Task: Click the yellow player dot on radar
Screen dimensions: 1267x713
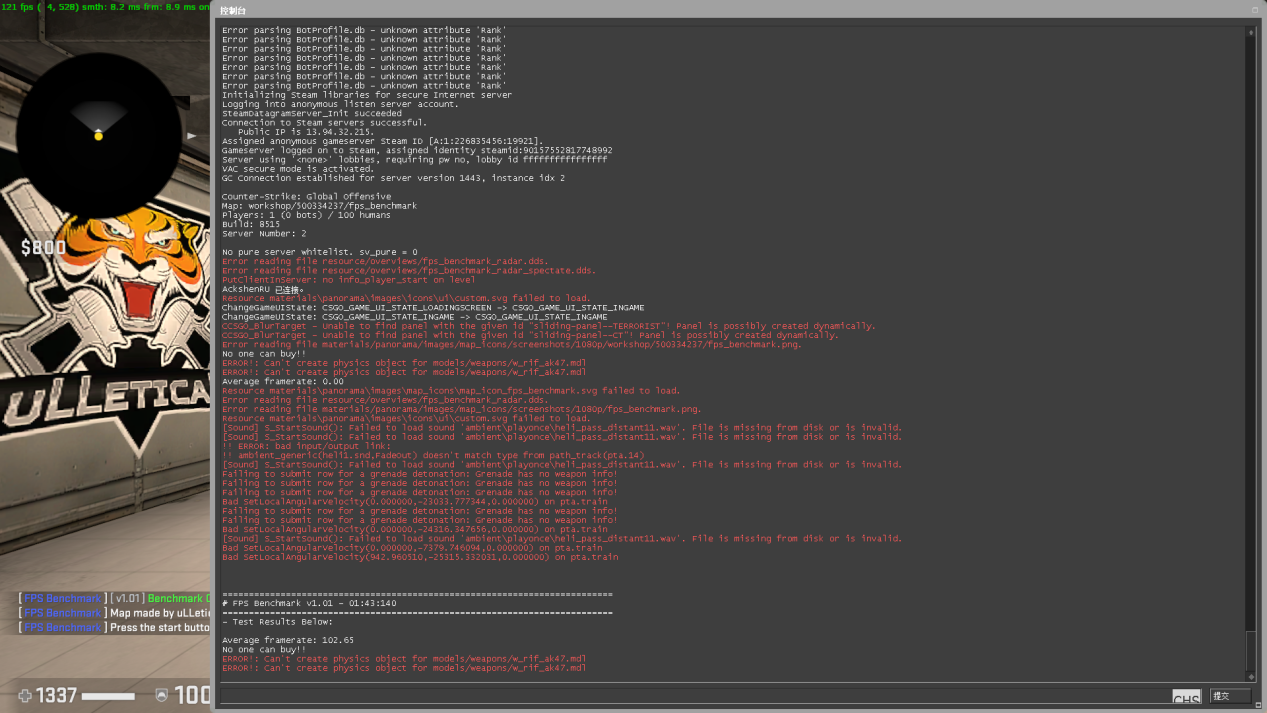Action: coord(98,135)
